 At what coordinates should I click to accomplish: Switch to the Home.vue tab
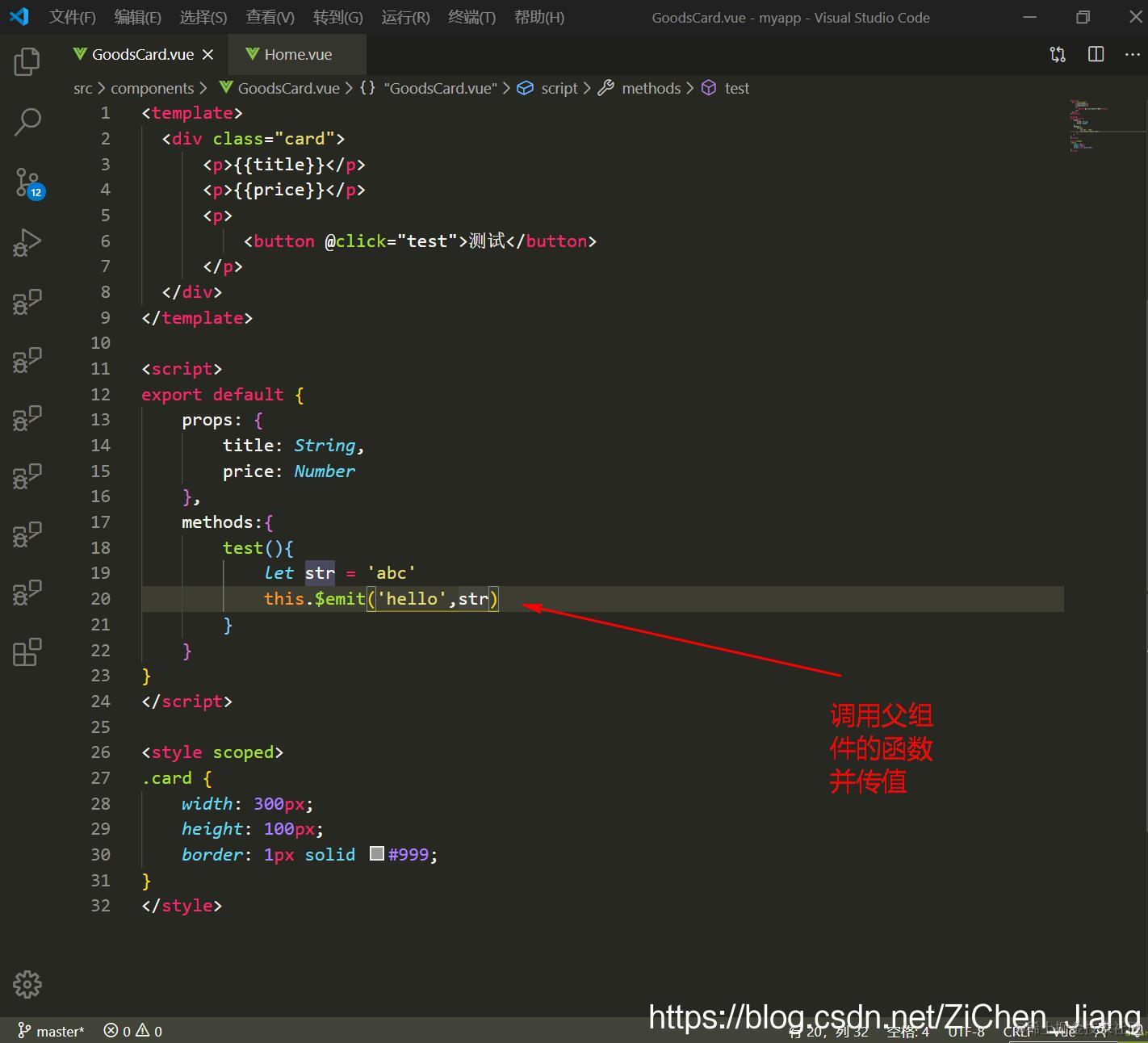pos(298,54)
